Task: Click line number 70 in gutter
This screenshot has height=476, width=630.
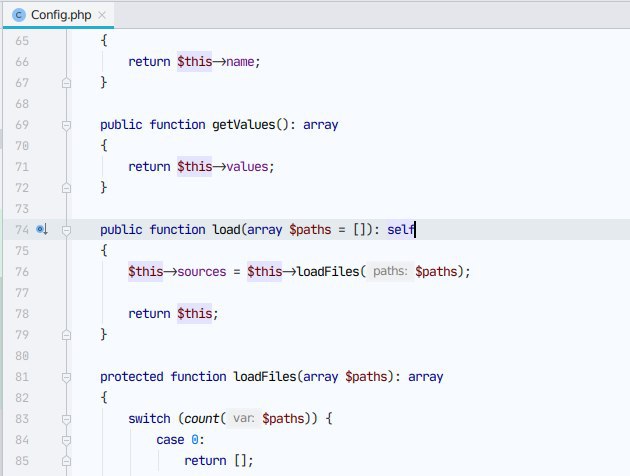Action: pyautogui.click(x=22, y=146)
